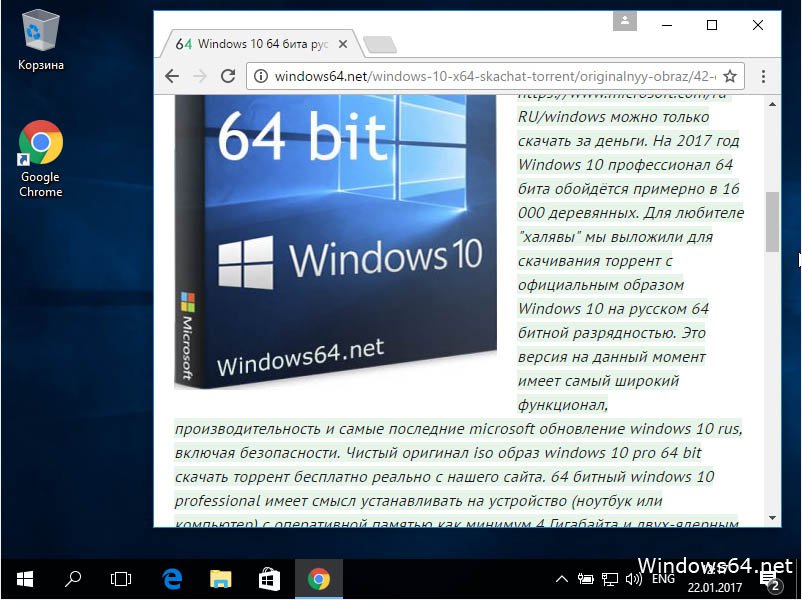Close the Windows 10 64 бита tab

(343, 45)
